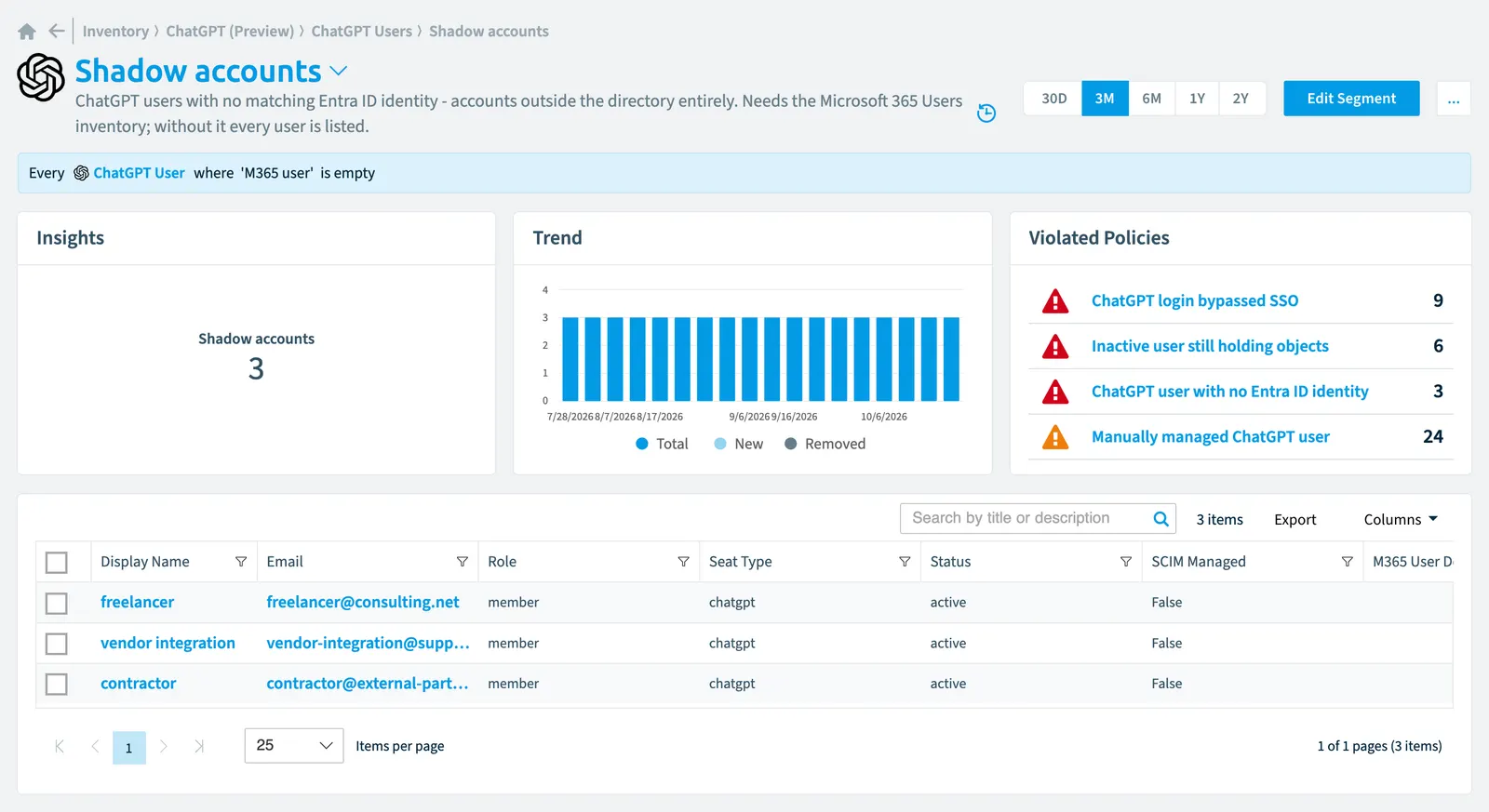Filter the Status column

(1126, 562)
